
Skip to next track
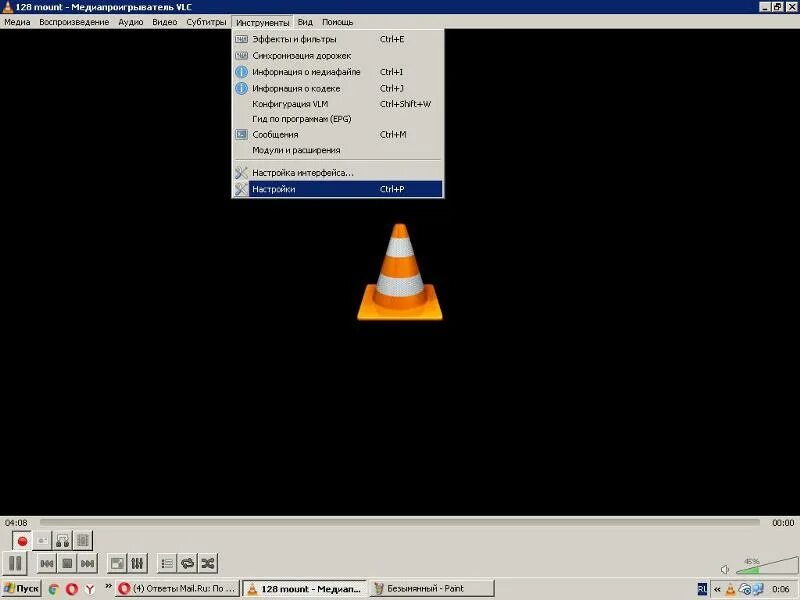click(x=87, y=564)
